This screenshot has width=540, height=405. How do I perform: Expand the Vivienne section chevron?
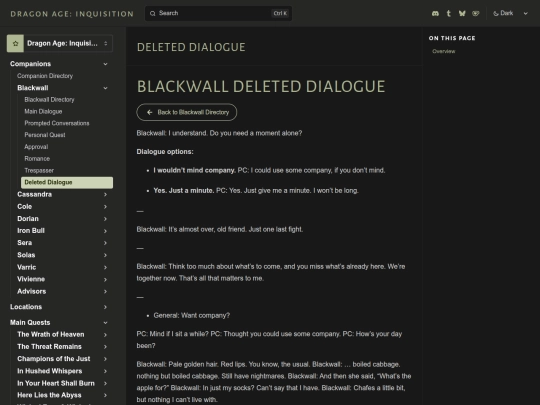pos(105,279)
